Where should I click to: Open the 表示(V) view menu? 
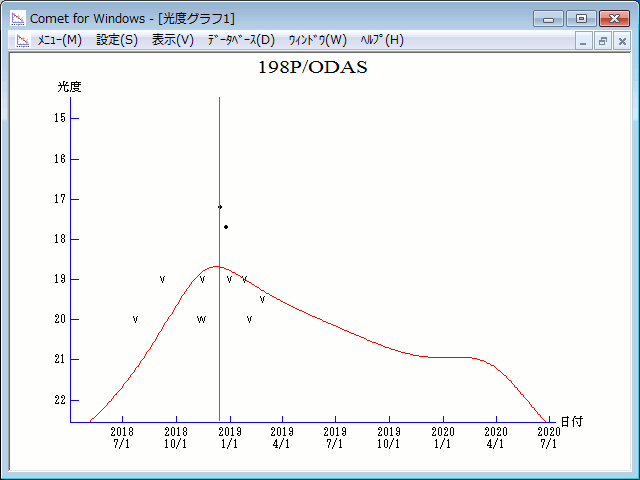[172, 40]
